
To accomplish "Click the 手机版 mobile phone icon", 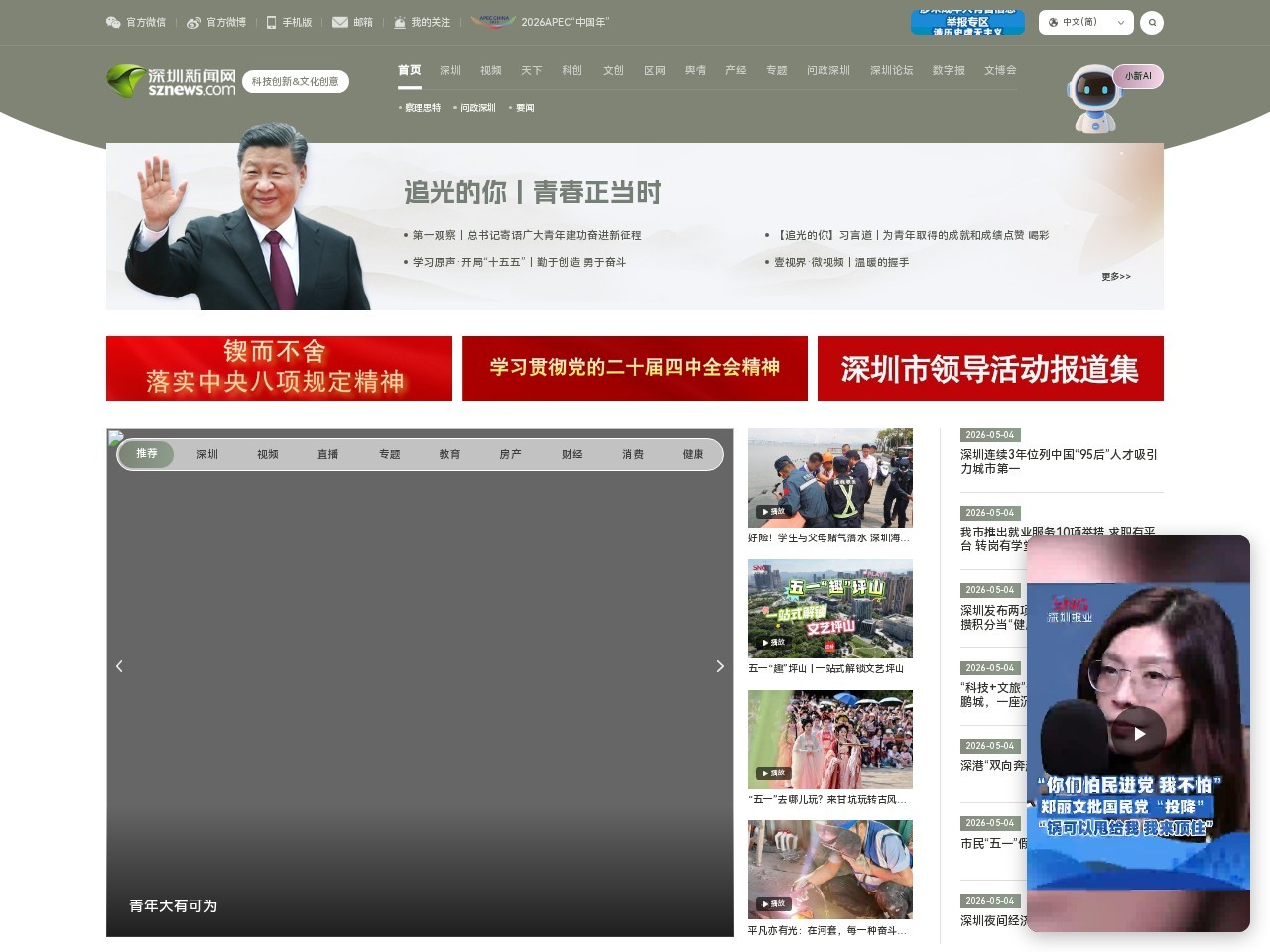I will [271, 22].
